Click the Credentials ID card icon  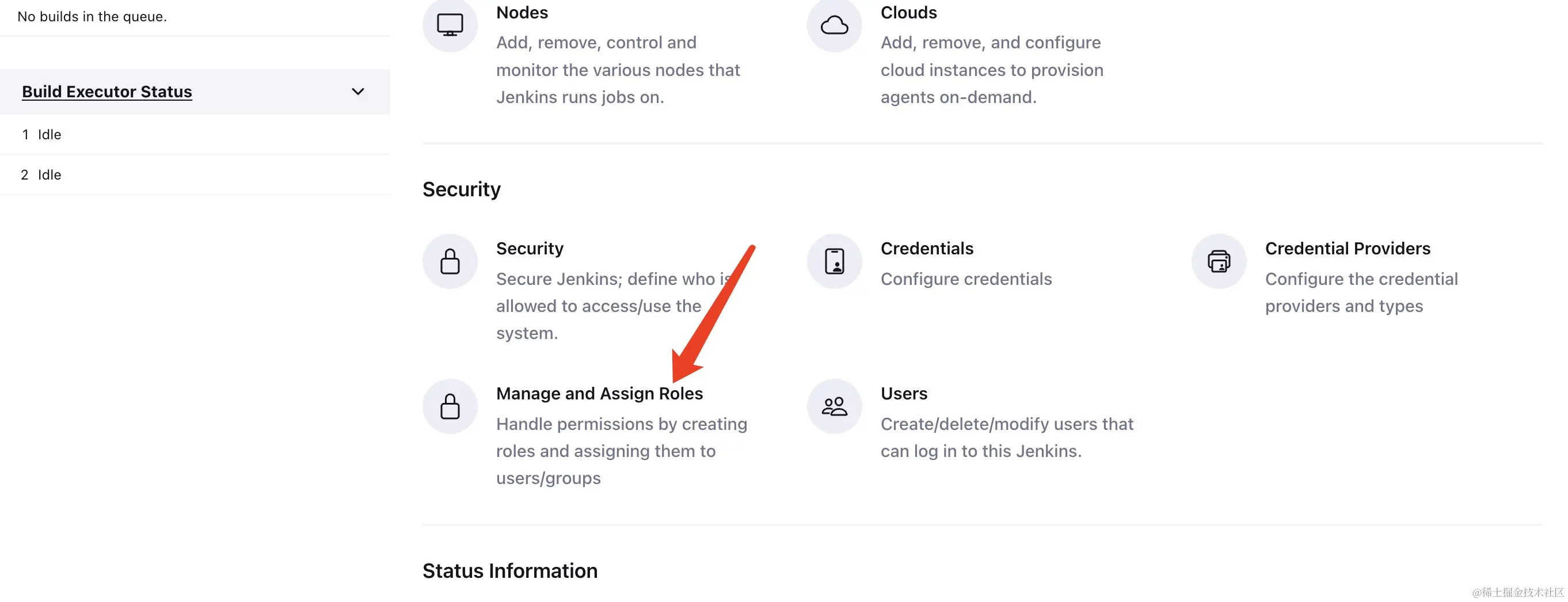[x=834, y=262]
